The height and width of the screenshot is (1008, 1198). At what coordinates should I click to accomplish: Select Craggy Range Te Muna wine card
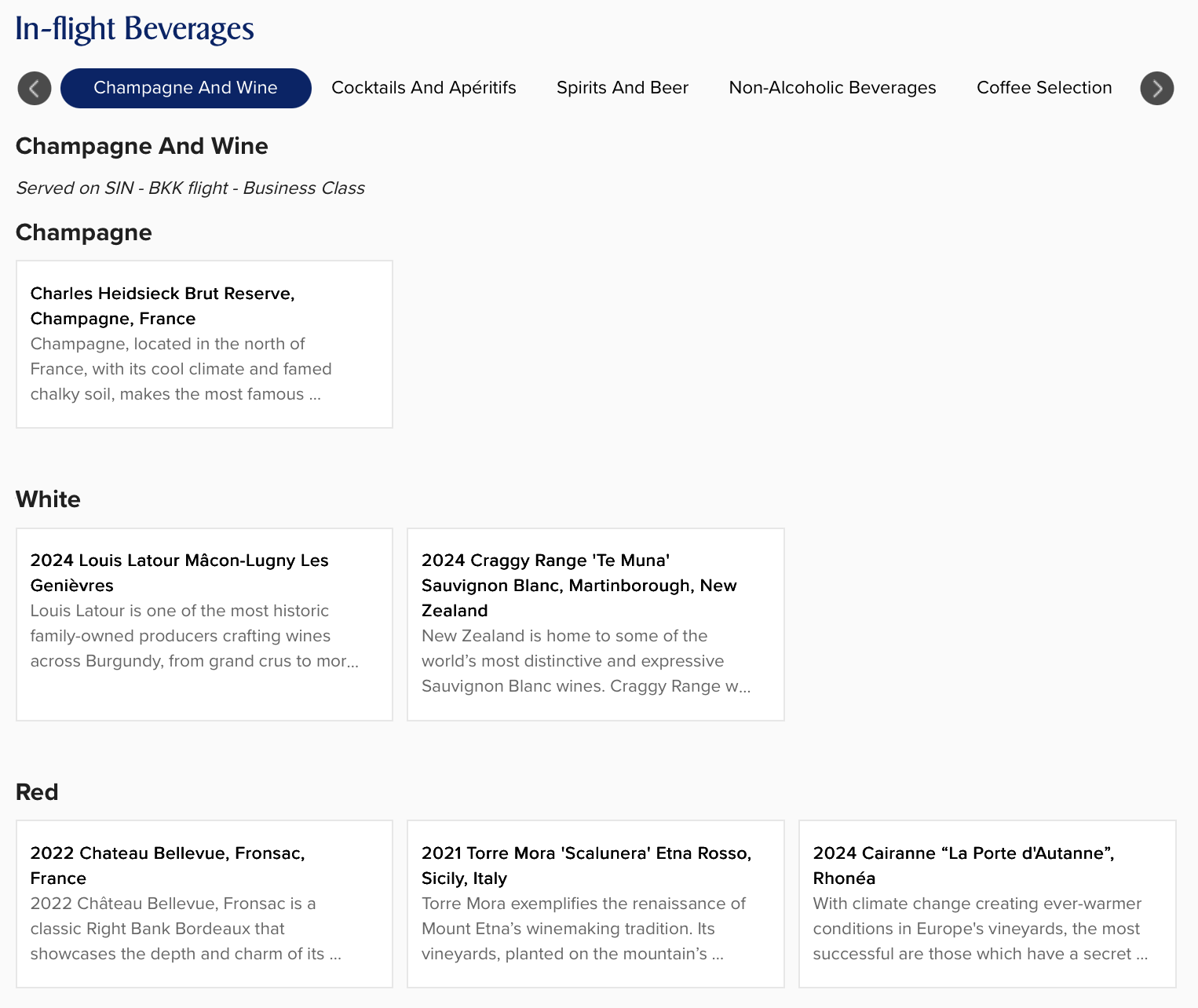[x=595, y=624]
